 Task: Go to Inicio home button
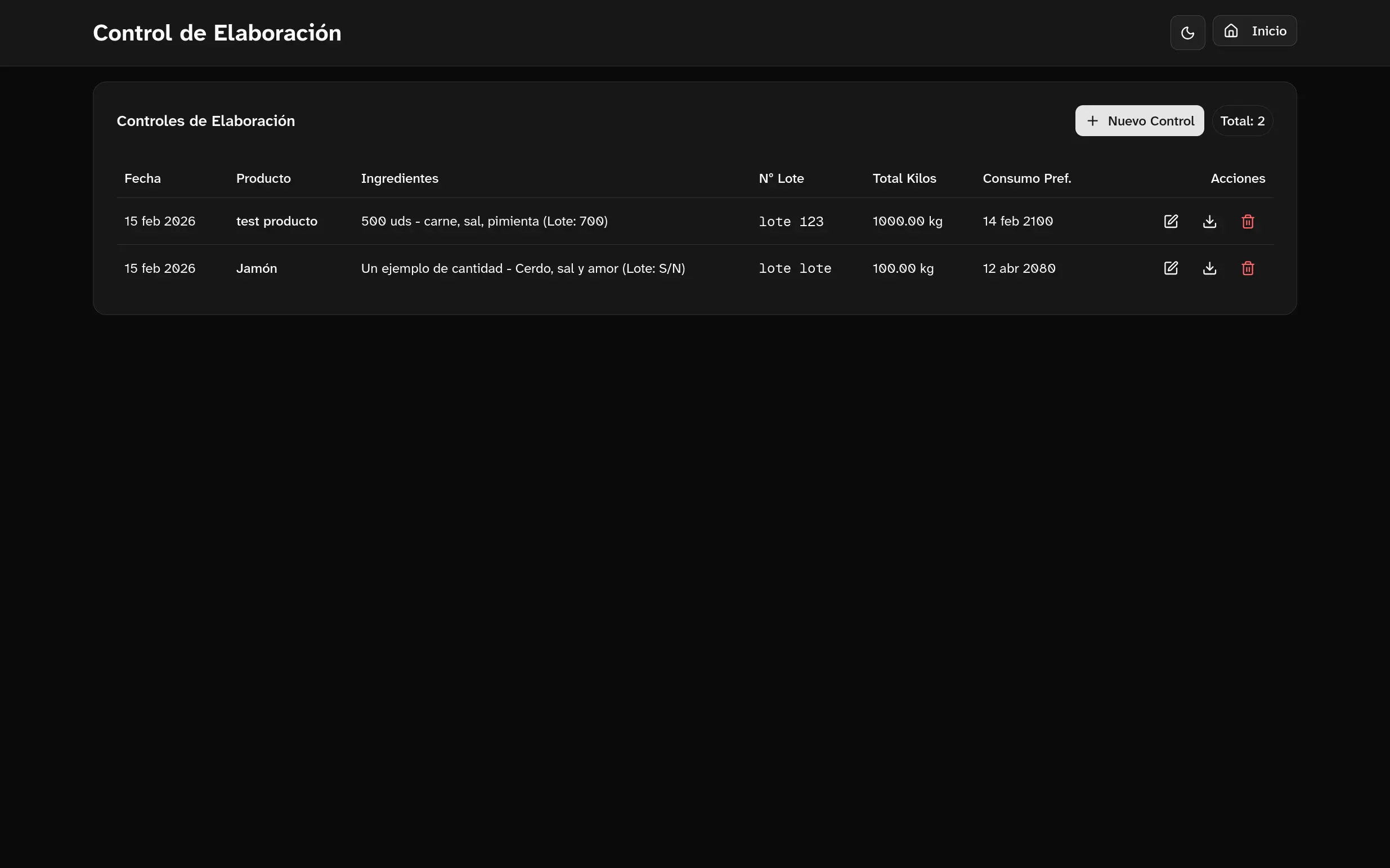[1254, 31]
